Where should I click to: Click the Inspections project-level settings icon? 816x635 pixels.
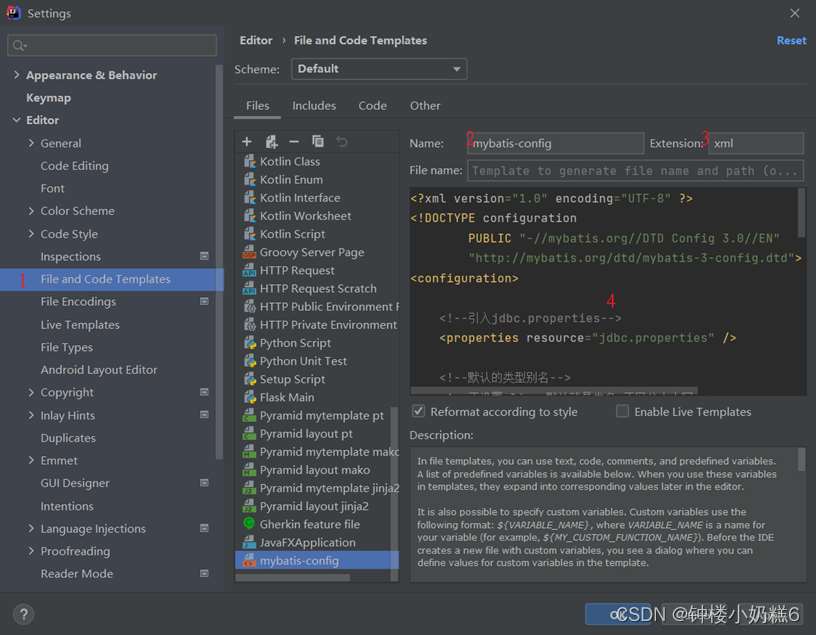(x=205, y=256)
